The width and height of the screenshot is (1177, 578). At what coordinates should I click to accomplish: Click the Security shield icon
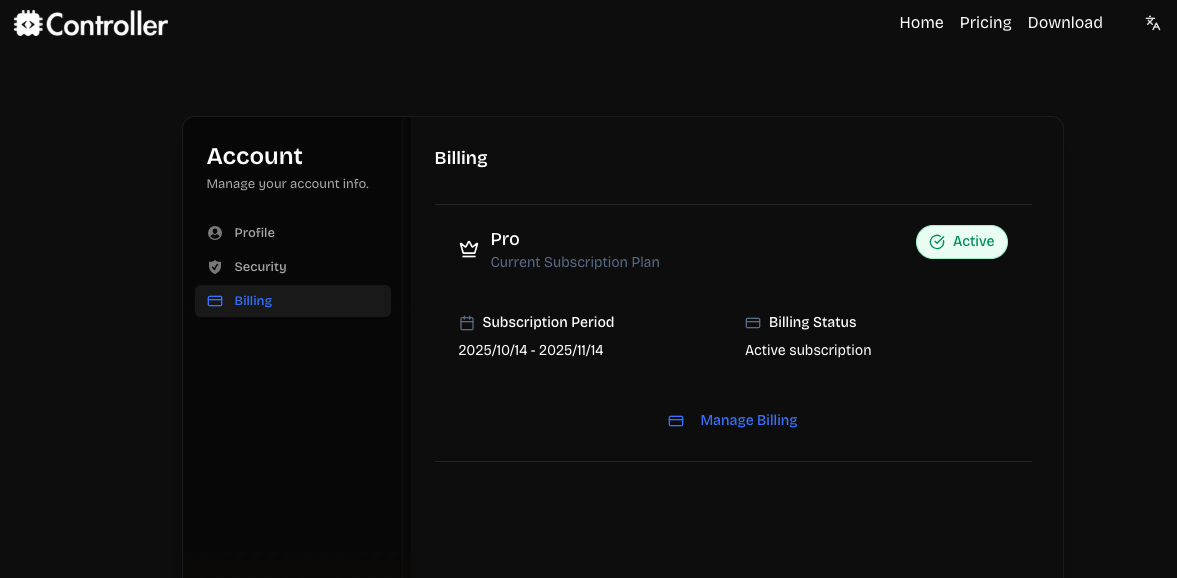[214, 267]
